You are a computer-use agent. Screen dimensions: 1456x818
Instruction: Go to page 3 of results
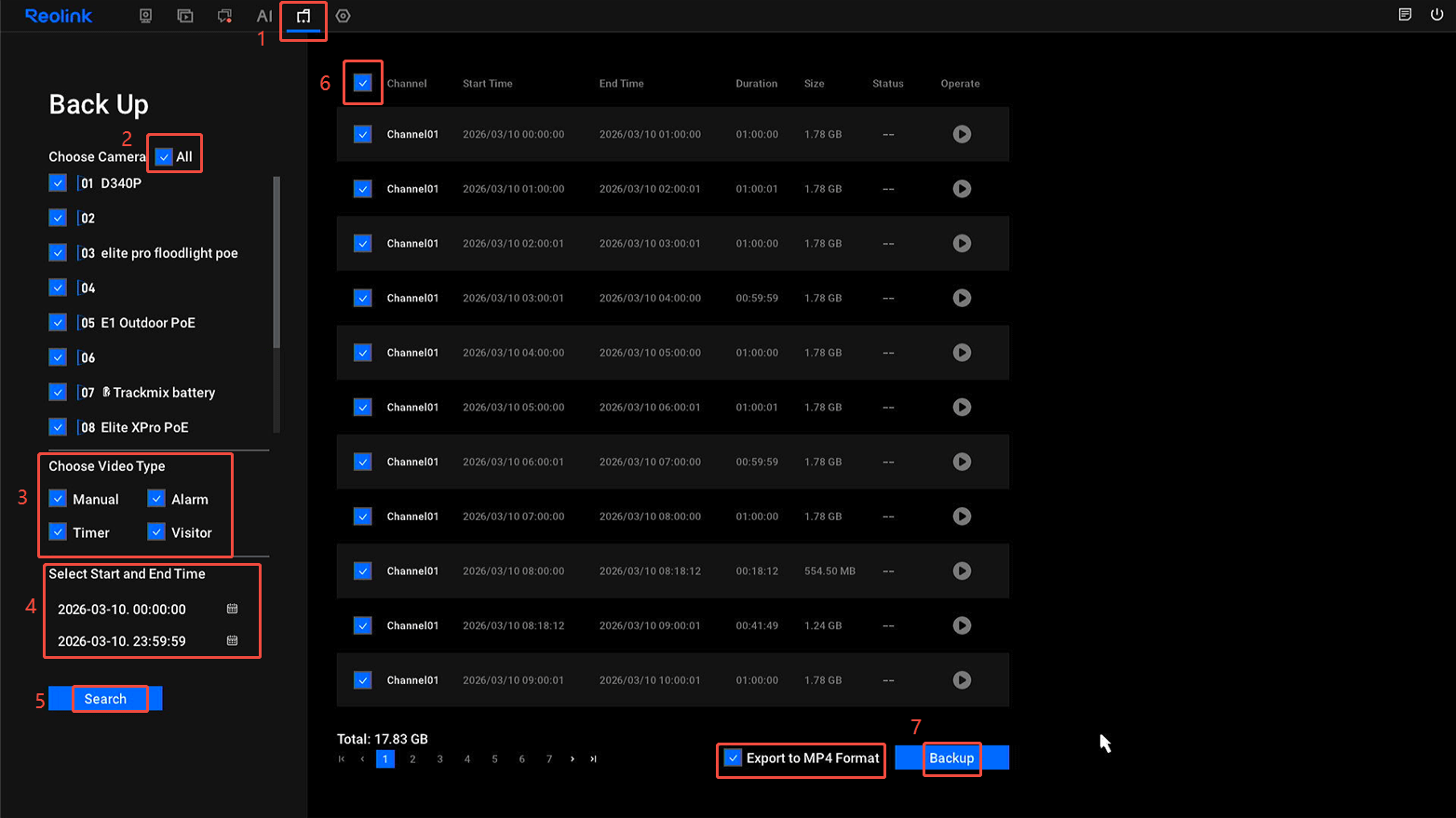click(440, 759)
